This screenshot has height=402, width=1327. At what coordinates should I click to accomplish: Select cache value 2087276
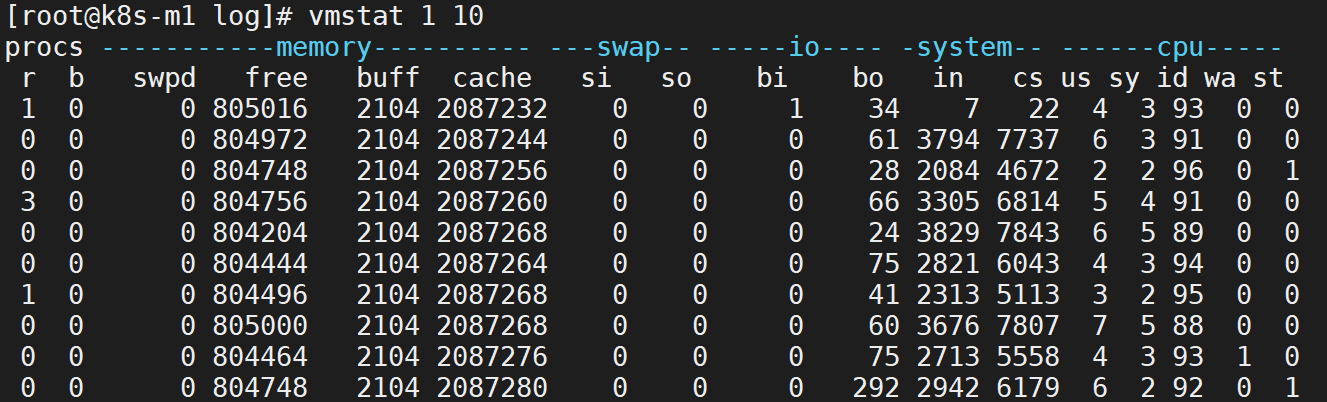click(492, 357)
